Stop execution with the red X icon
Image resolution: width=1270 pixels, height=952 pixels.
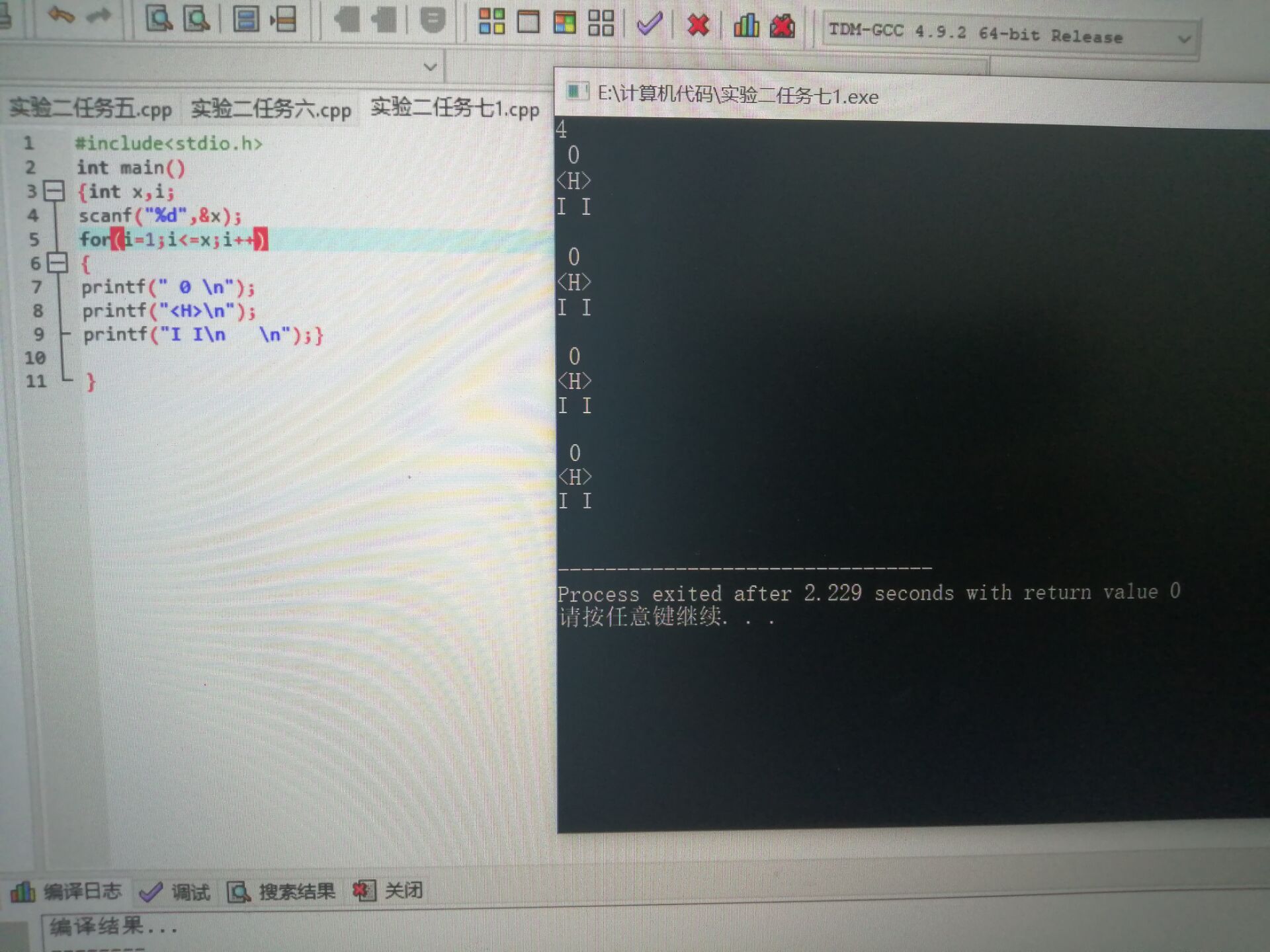pos(698,26)
